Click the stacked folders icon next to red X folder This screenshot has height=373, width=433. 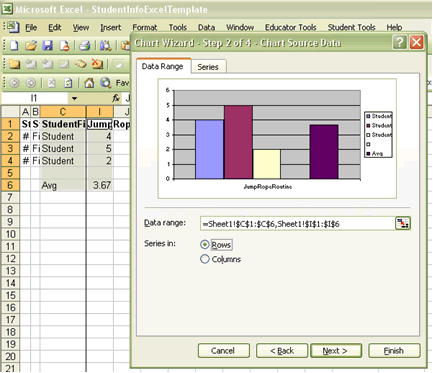[x=80, y=64]
